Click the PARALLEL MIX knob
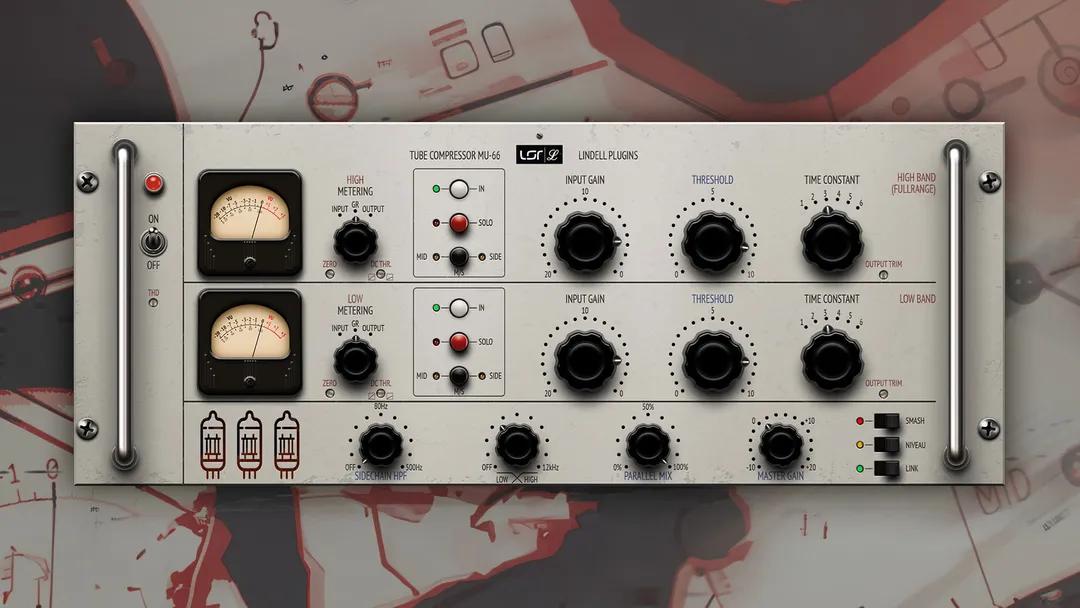Viewport: 1080px width, 608px height. click(x=648, y=444)
